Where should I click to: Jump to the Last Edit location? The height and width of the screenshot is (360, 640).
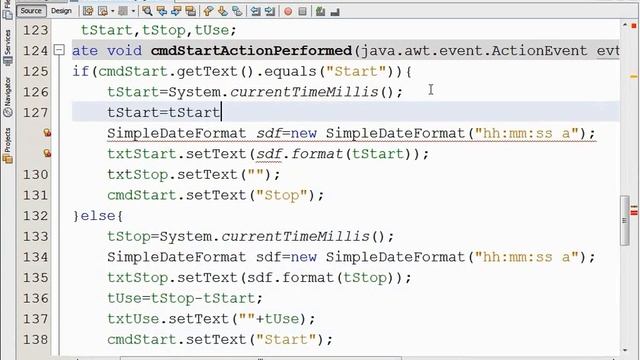[88, 11]
